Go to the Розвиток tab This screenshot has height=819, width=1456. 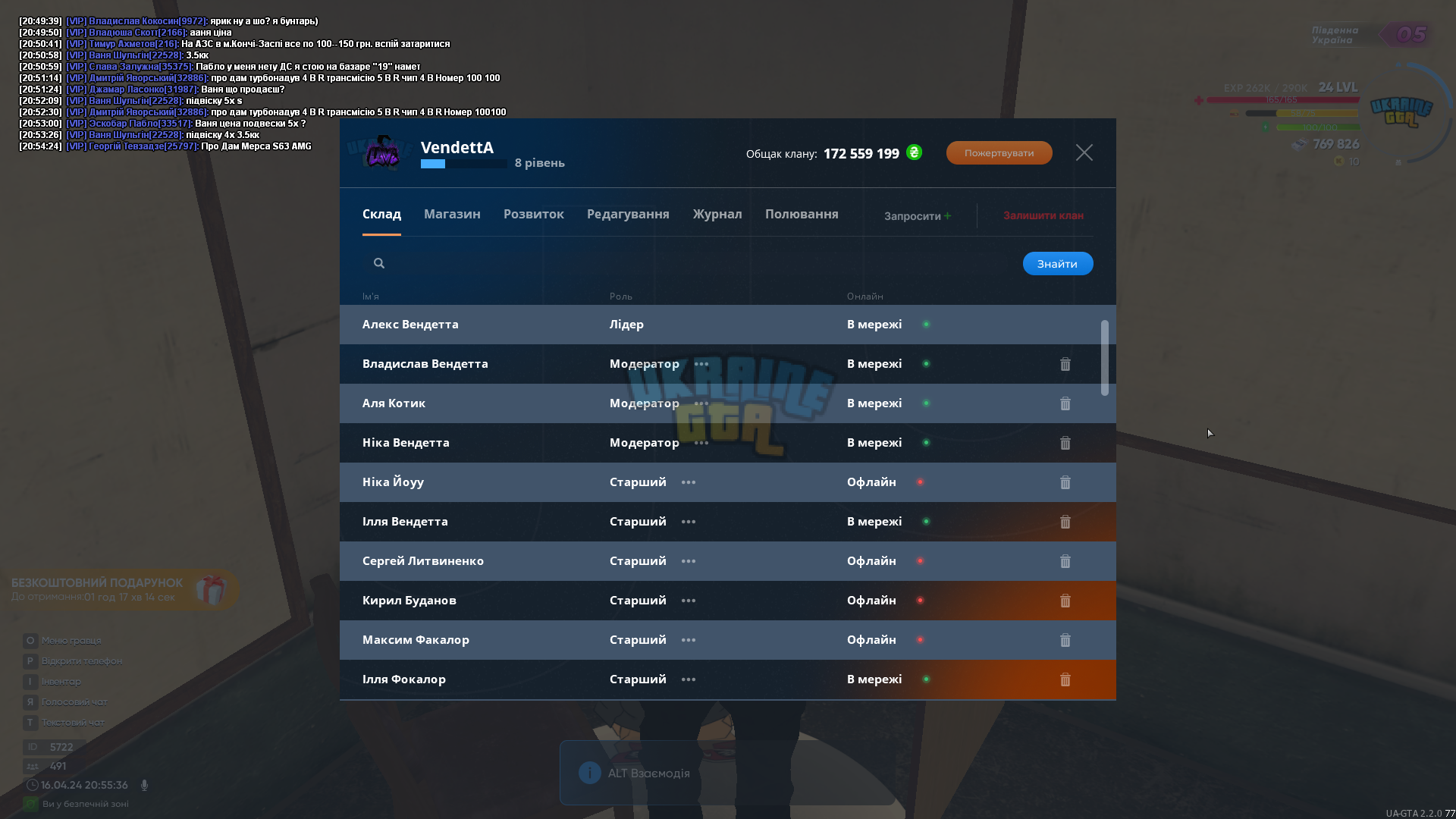point(534,215)
